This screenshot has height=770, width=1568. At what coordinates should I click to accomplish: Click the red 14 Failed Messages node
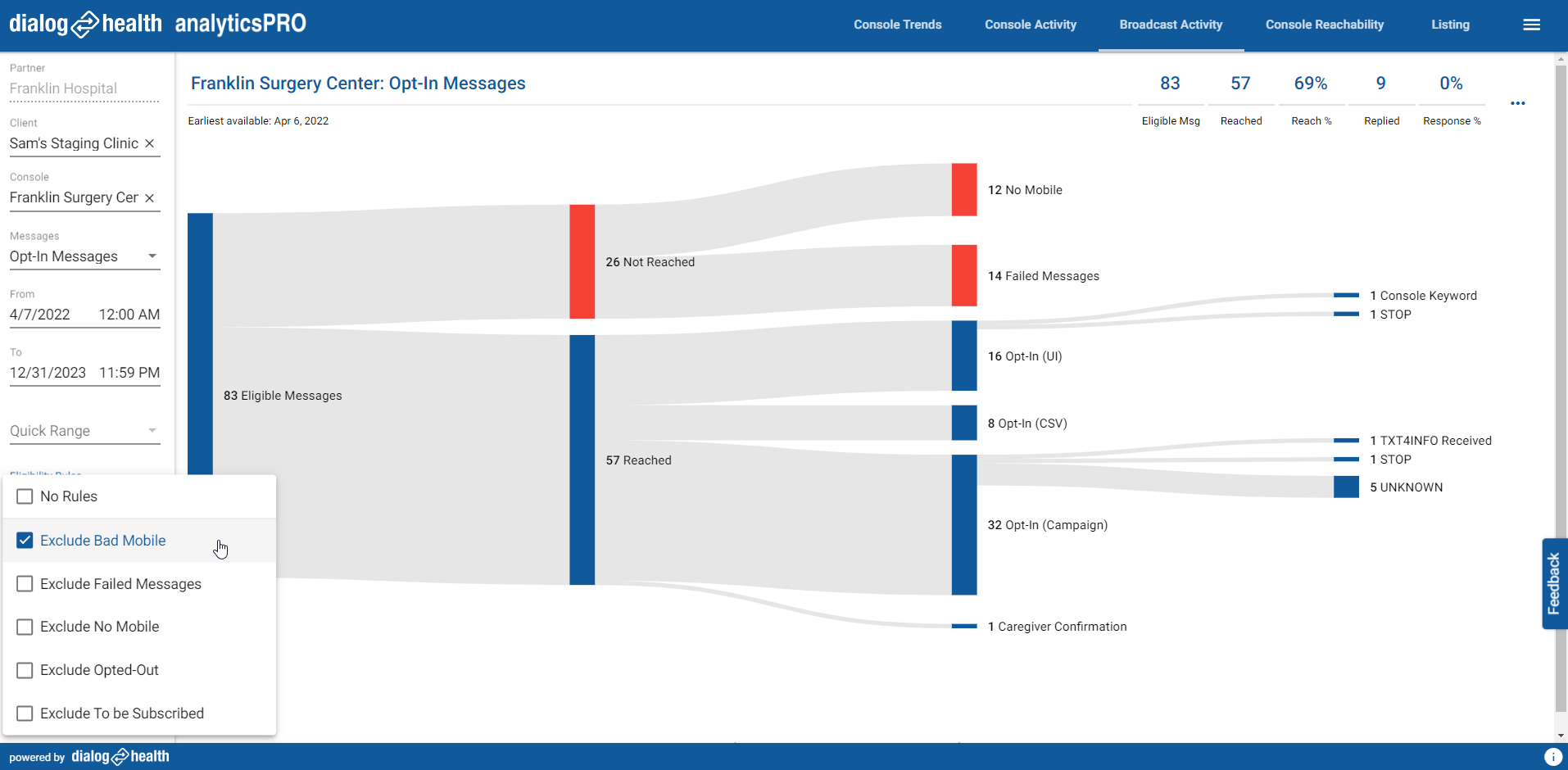point(963,275)
